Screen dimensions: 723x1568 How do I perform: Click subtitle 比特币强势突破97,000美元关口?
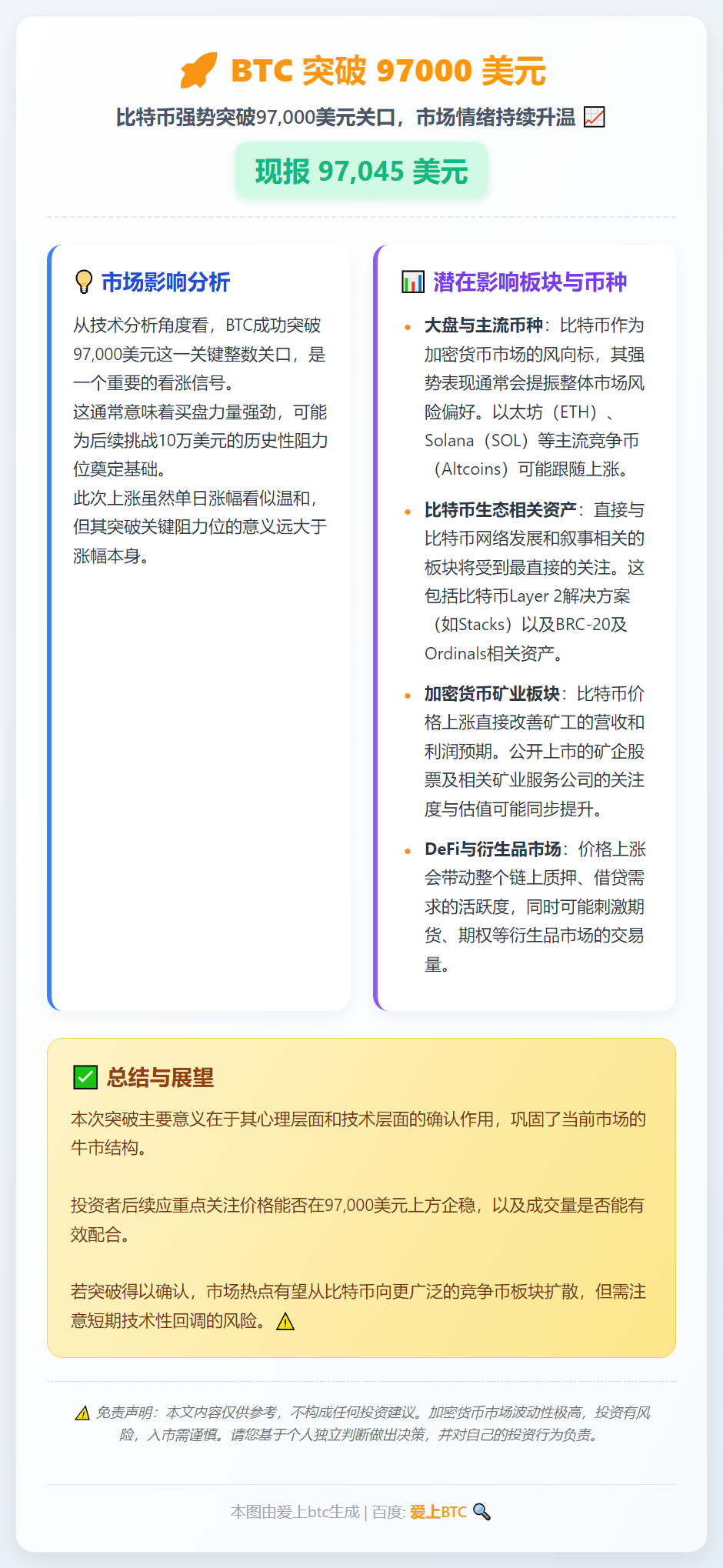[255, 117]
